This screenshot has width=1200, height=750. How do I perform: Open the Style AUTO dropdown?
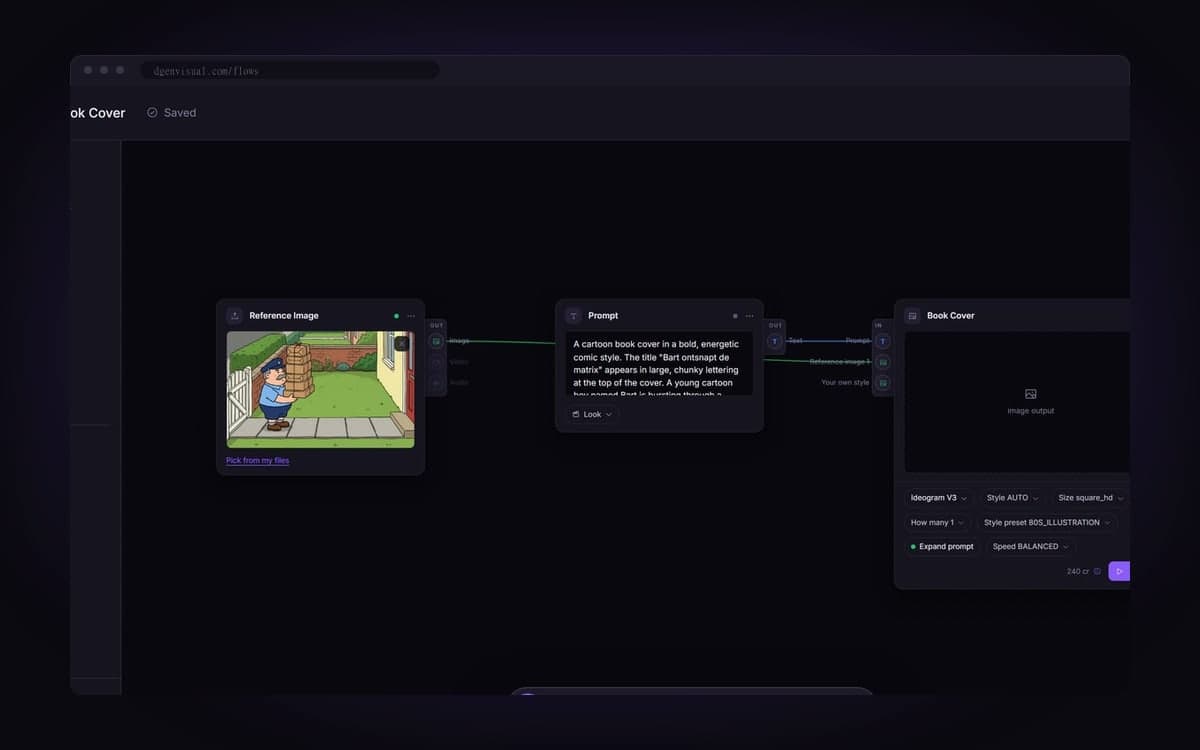[x=1012, y=498]
